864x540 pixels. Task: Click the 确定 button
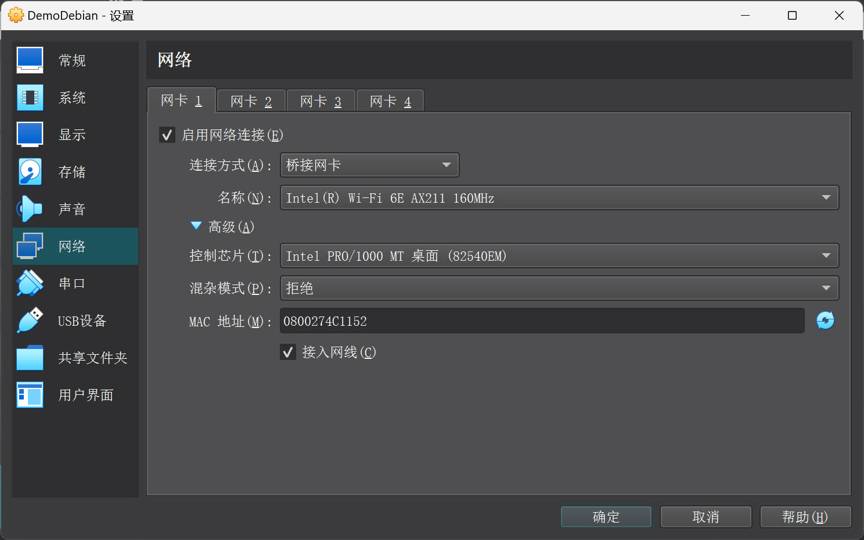point(606,517)
